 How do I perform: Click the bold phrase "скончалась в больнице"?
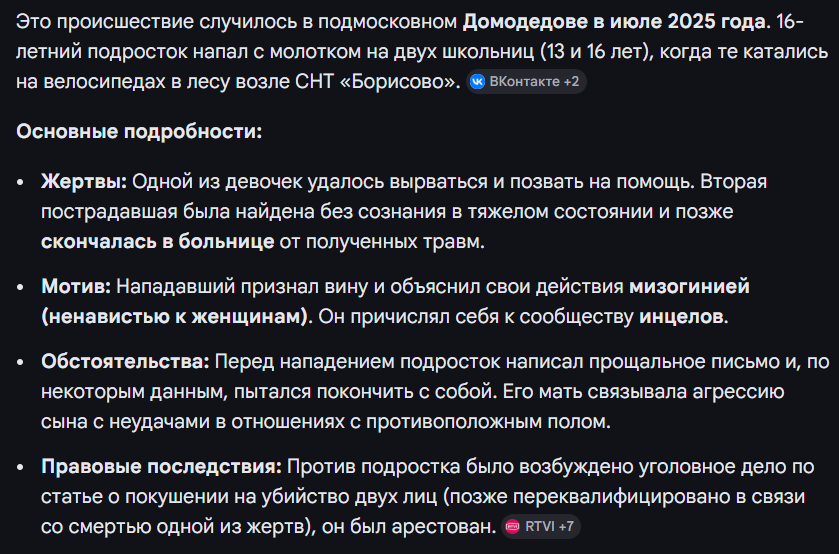point(158,242)
